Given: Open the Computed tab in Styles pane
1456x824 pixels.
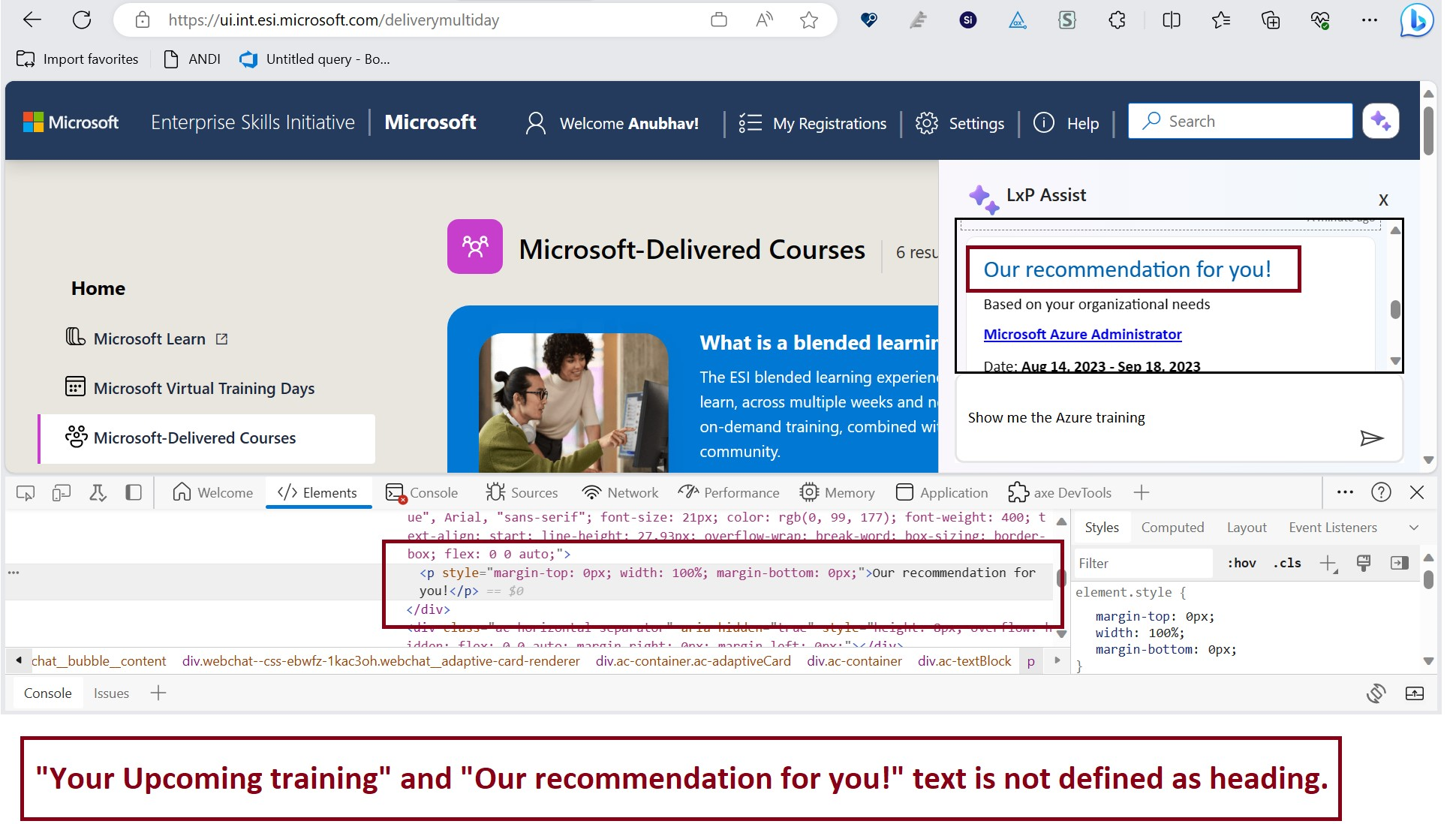Looking at the screenshot, I should (1172, 527).
